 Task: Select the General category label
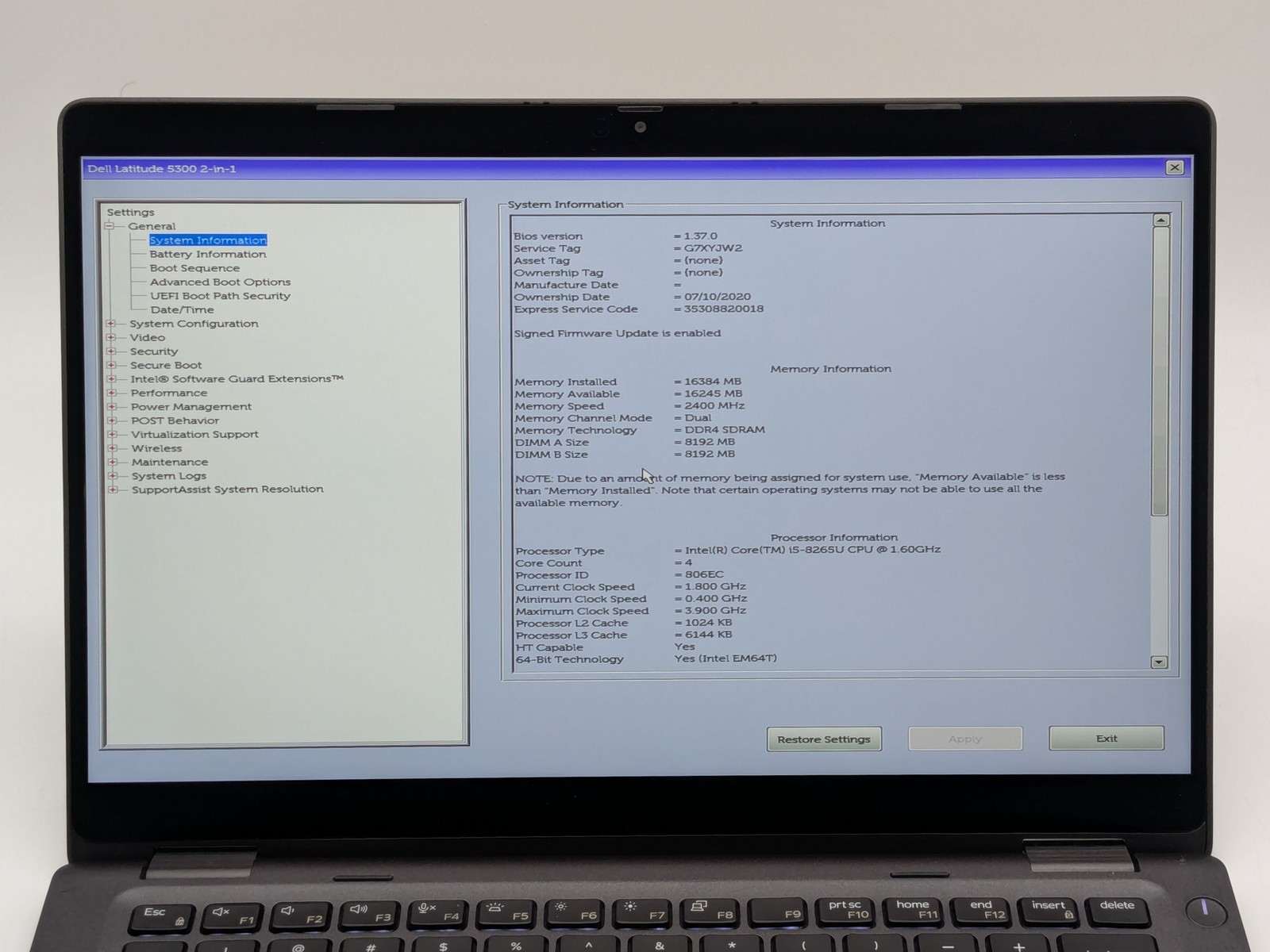[152, 226]
